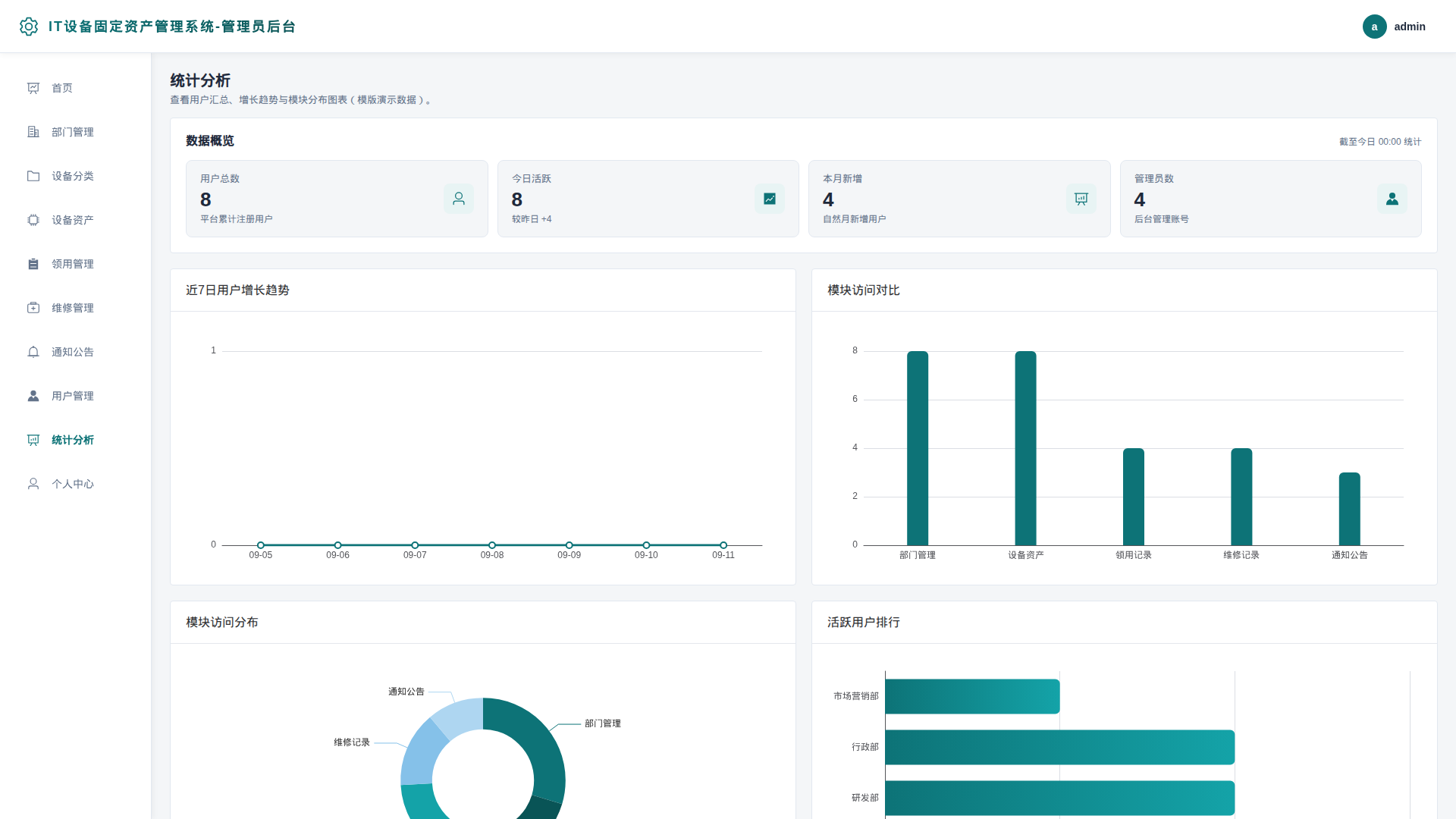Click the trend icon on 今日活跃 card
The image size is (1456, 819).
coord(770,199)
